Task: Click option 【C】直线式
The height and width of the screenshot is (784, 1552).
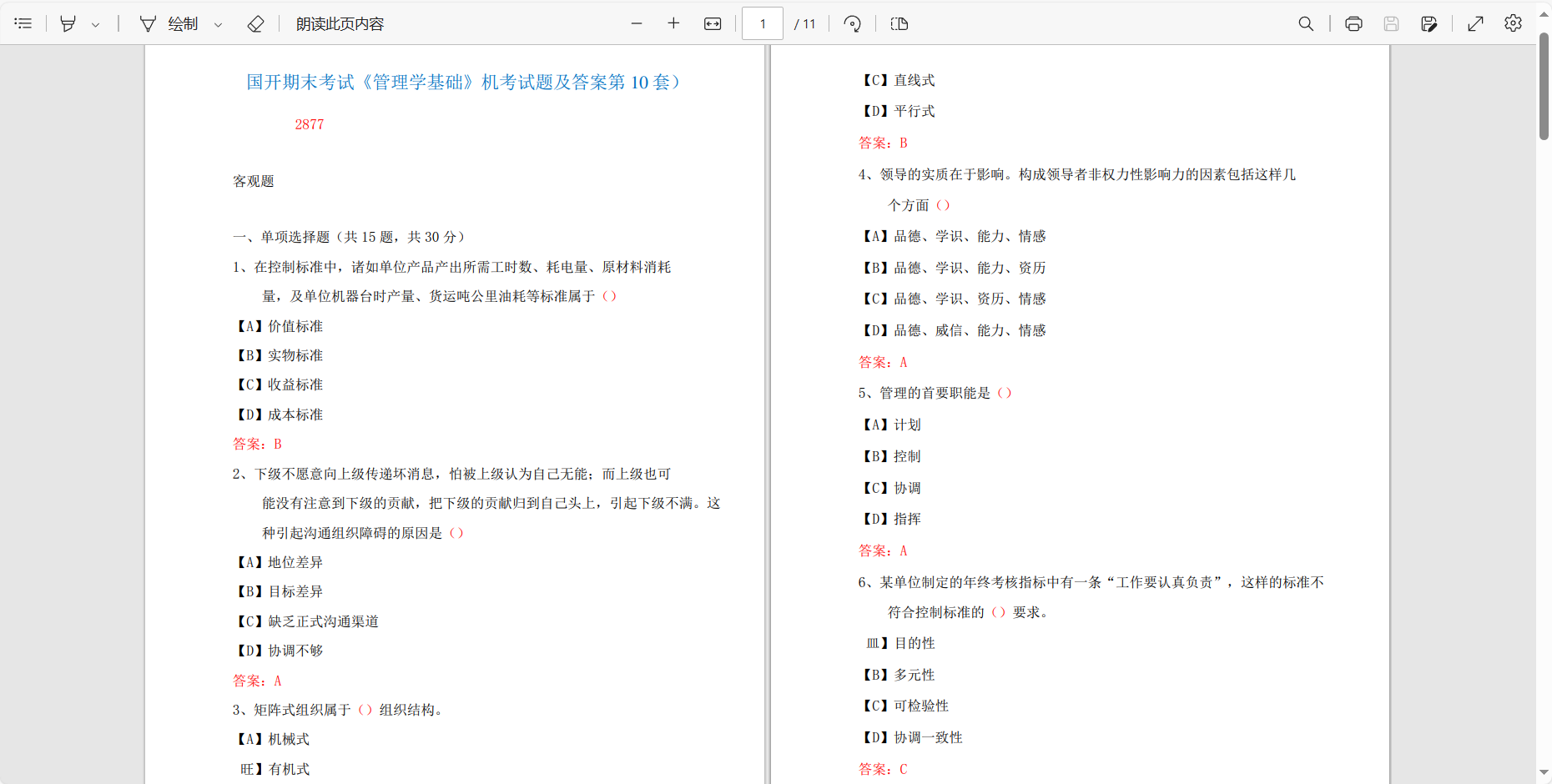Action: coord(898,80)
